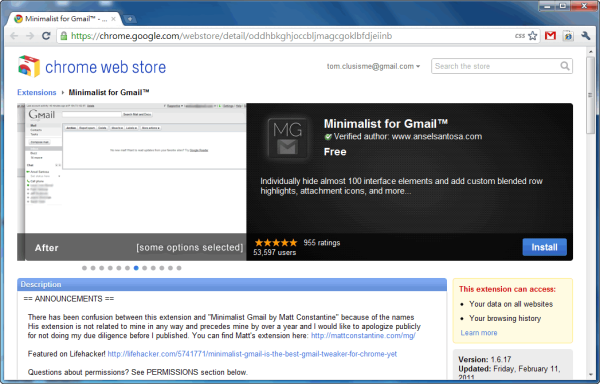Click the == ANNOUNCEMENTS == line
600x384 pixels.
click(x=69, y=299)
